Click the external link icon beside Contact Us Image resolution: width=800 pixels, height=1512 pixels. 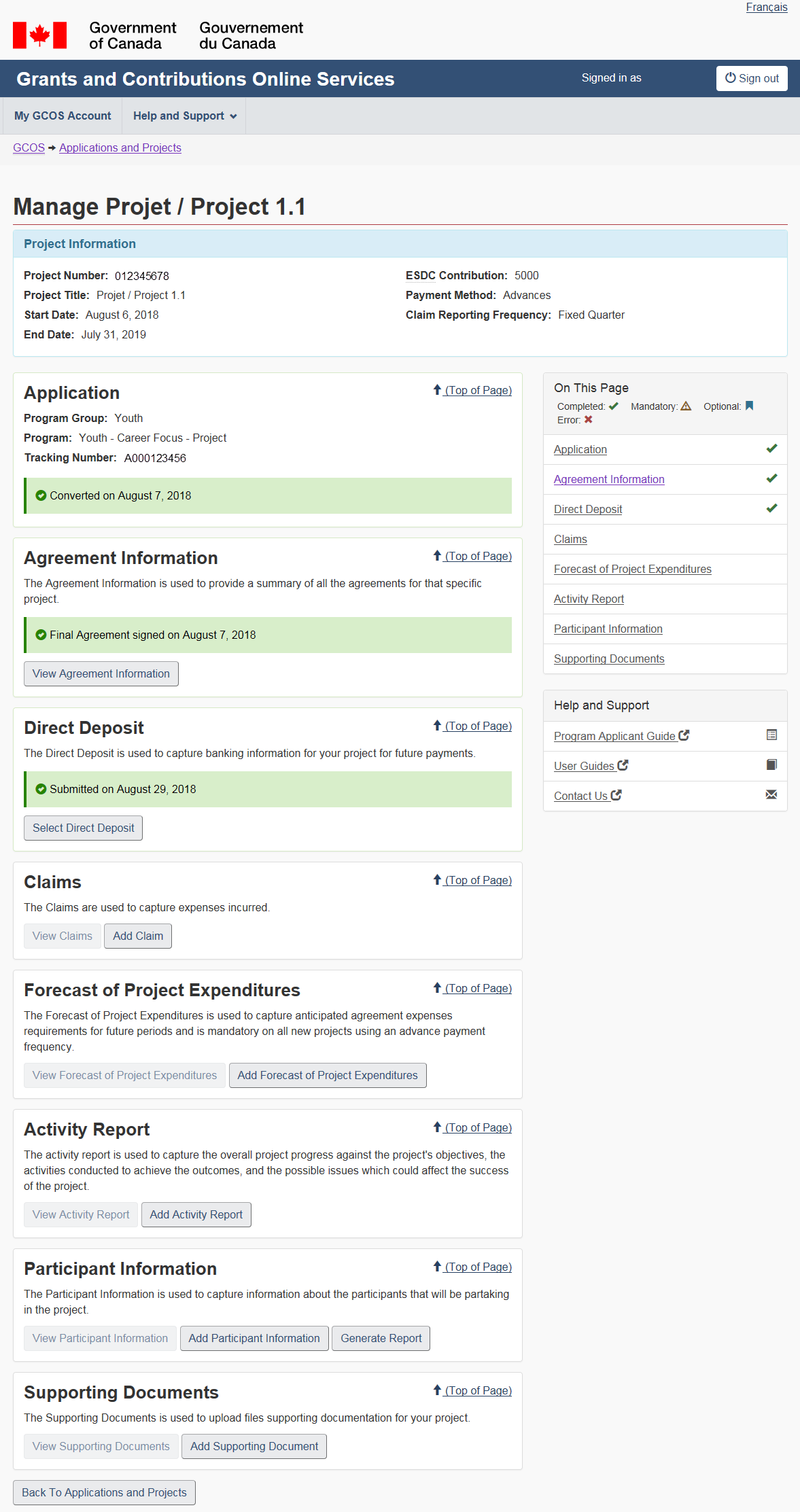616,795
